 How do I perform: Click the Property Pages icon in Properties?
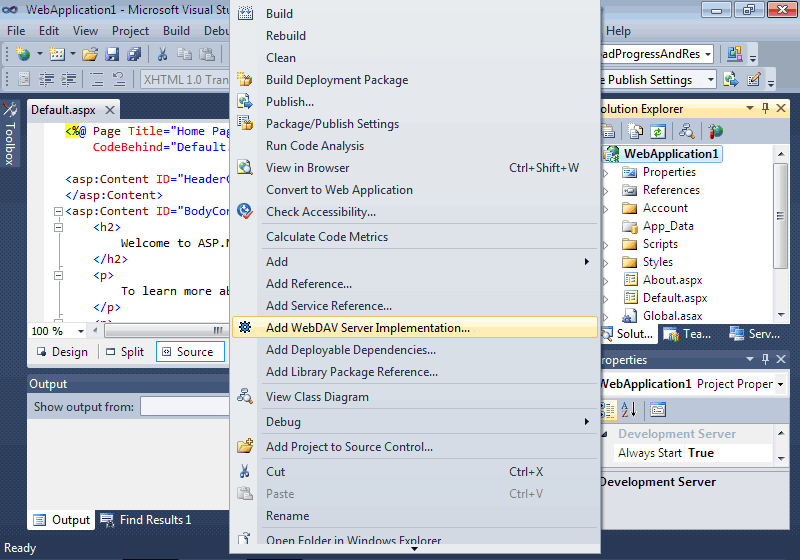[658, 410]
